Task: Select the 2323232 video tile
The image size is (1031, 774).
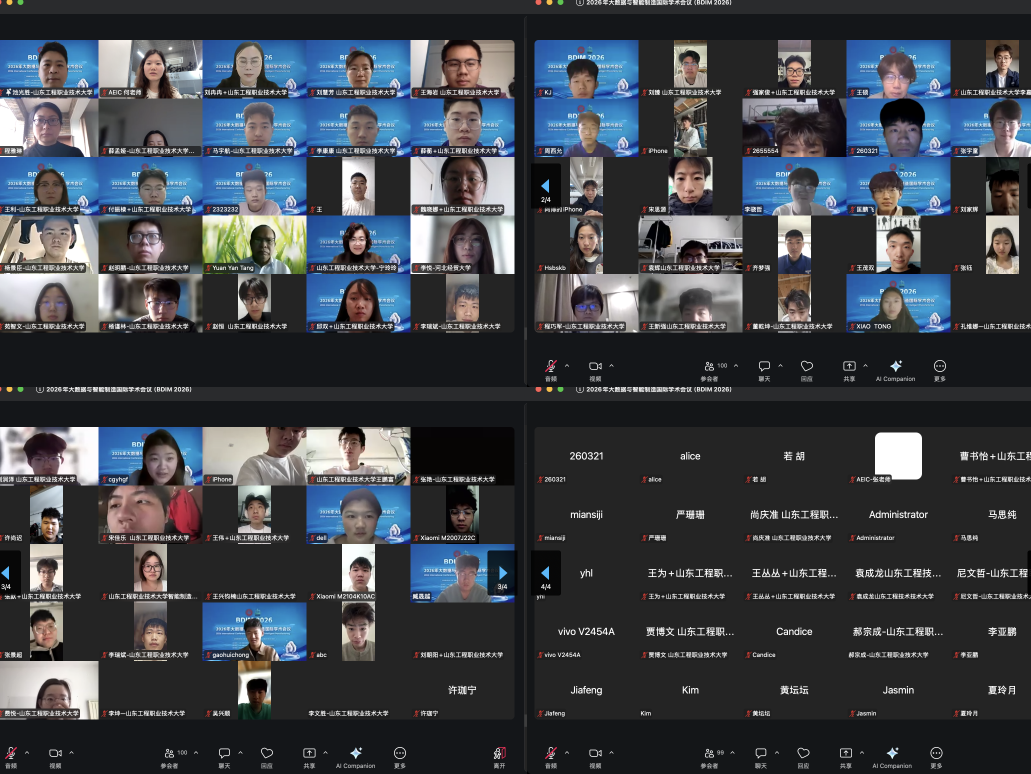Action: (254, 186)
